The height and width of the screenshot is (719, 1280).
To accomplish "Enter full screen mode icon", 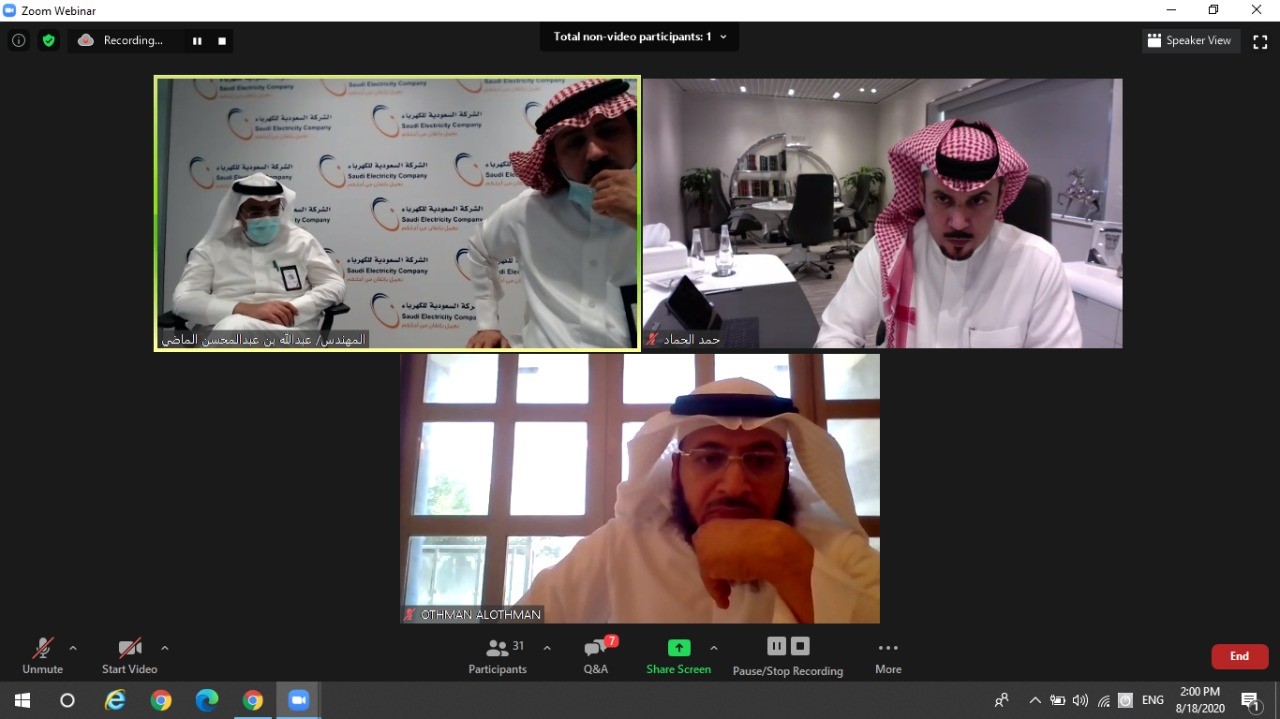I will tap(1260, 41).
